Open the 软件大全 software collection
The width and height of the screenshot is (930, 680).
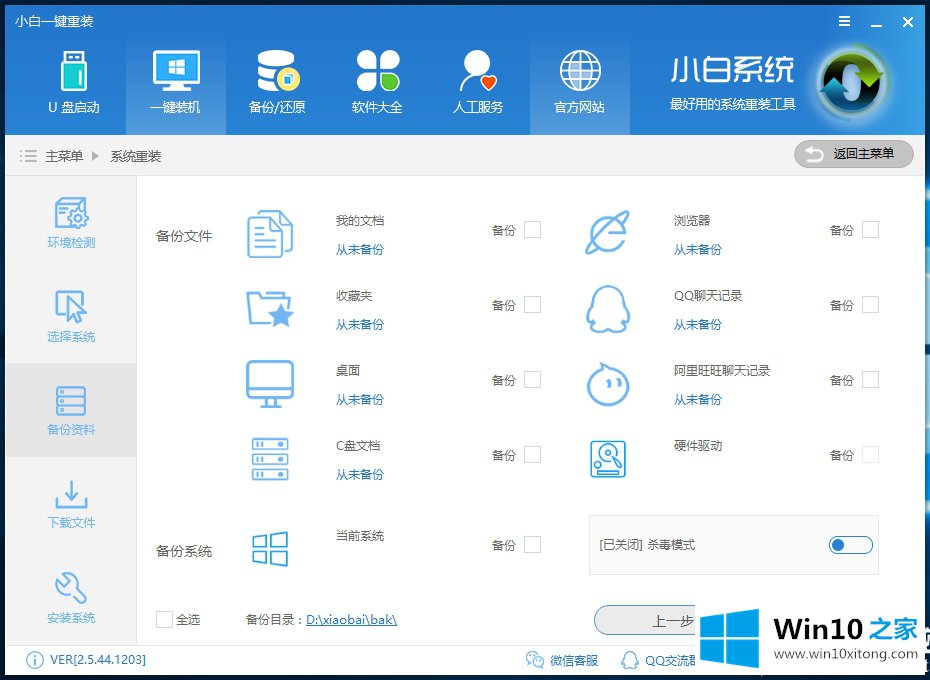pos(378,83)
